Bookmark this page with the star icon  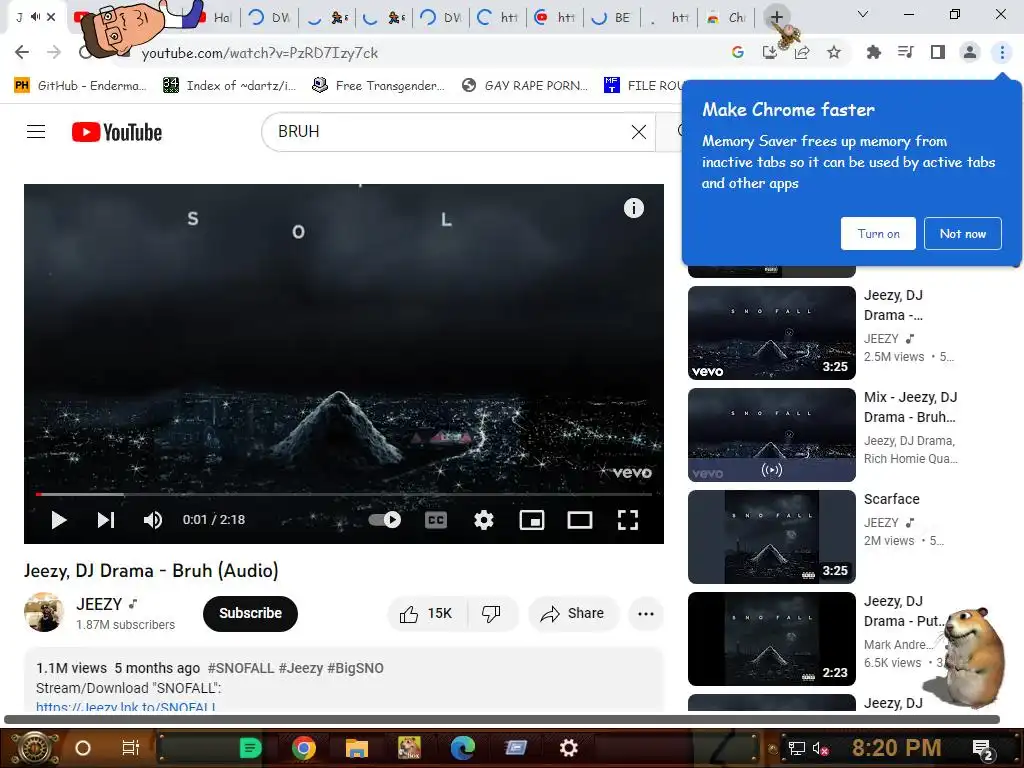(834, 52)
